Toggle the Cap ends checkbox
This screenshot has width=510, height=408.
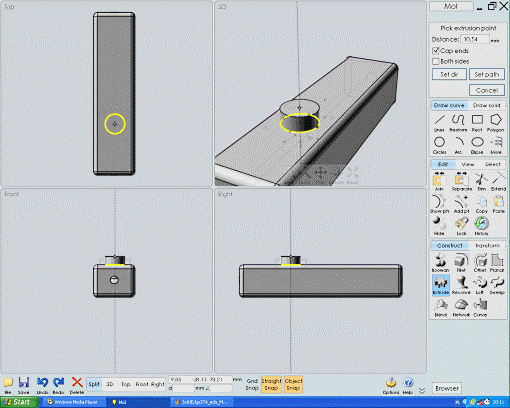tap(436, 51)
